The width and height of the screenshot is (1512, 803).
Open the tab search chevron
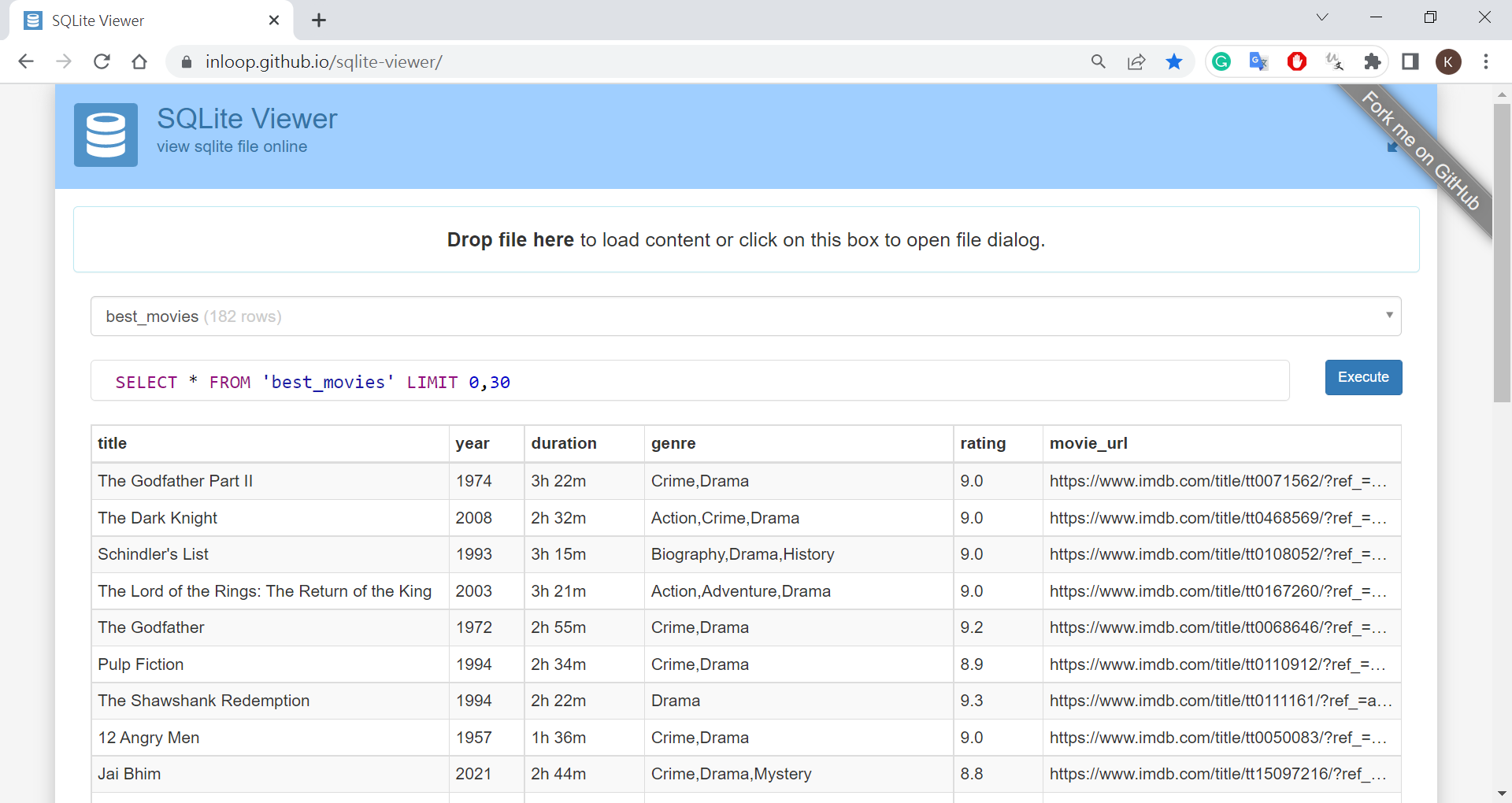[x=1321, y=17]
